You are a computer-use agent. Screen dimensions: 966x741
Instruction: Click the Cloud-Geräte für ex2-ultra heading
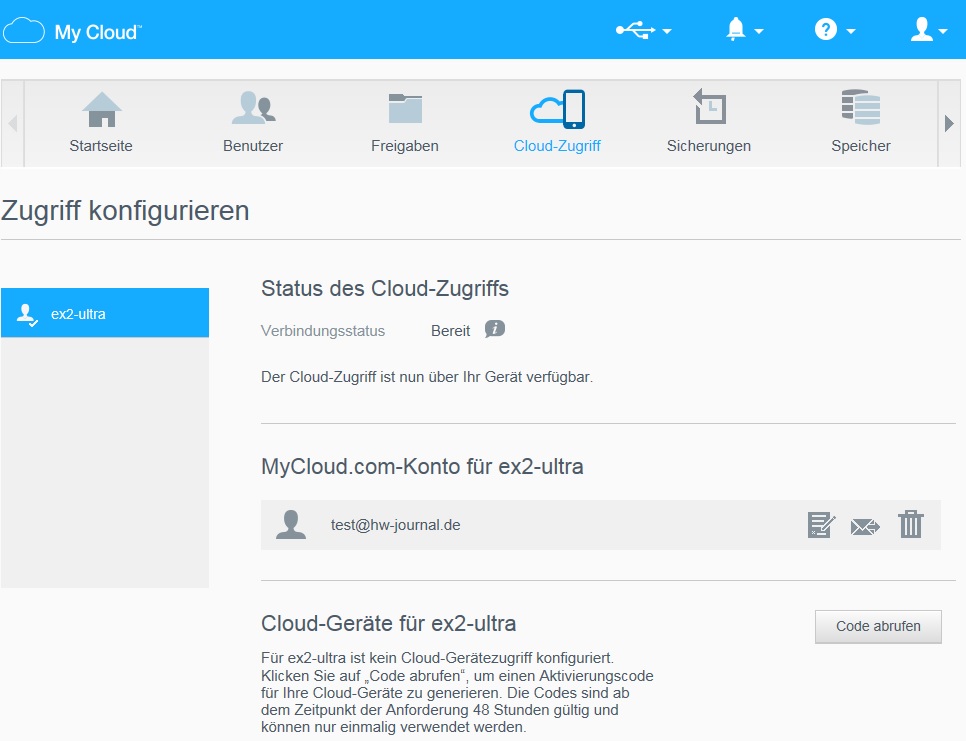[x=389, y=623]
